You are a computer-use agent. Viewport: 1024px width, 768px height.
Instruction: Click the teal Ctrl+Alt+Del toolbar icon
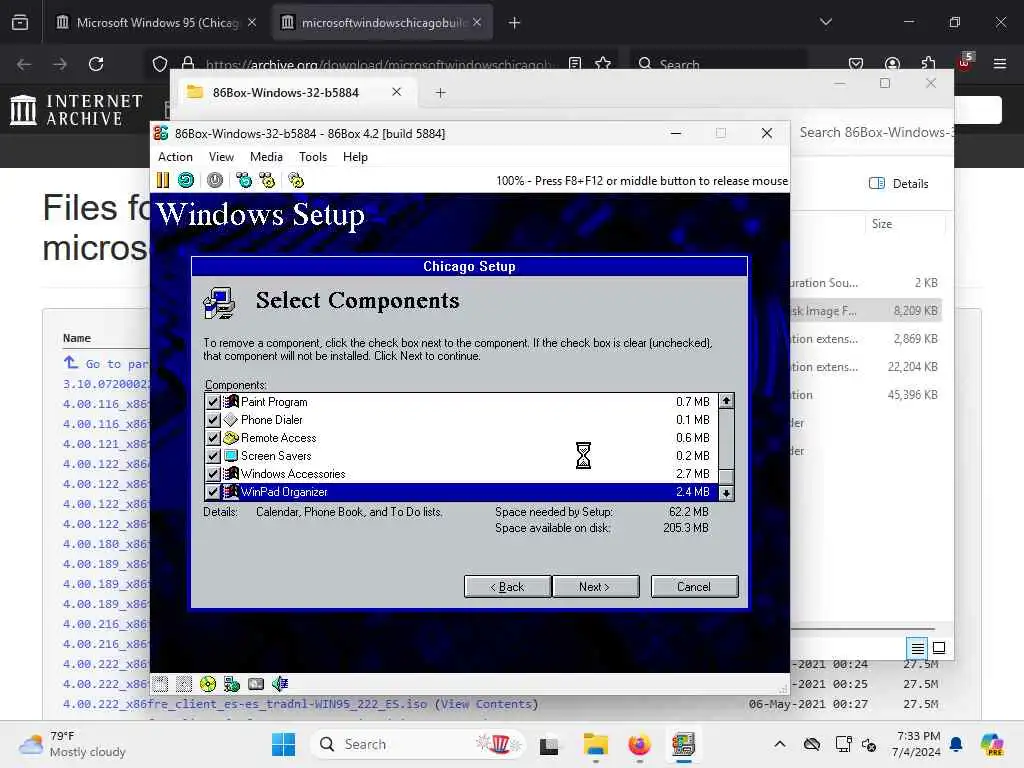(x=244, y=180)
